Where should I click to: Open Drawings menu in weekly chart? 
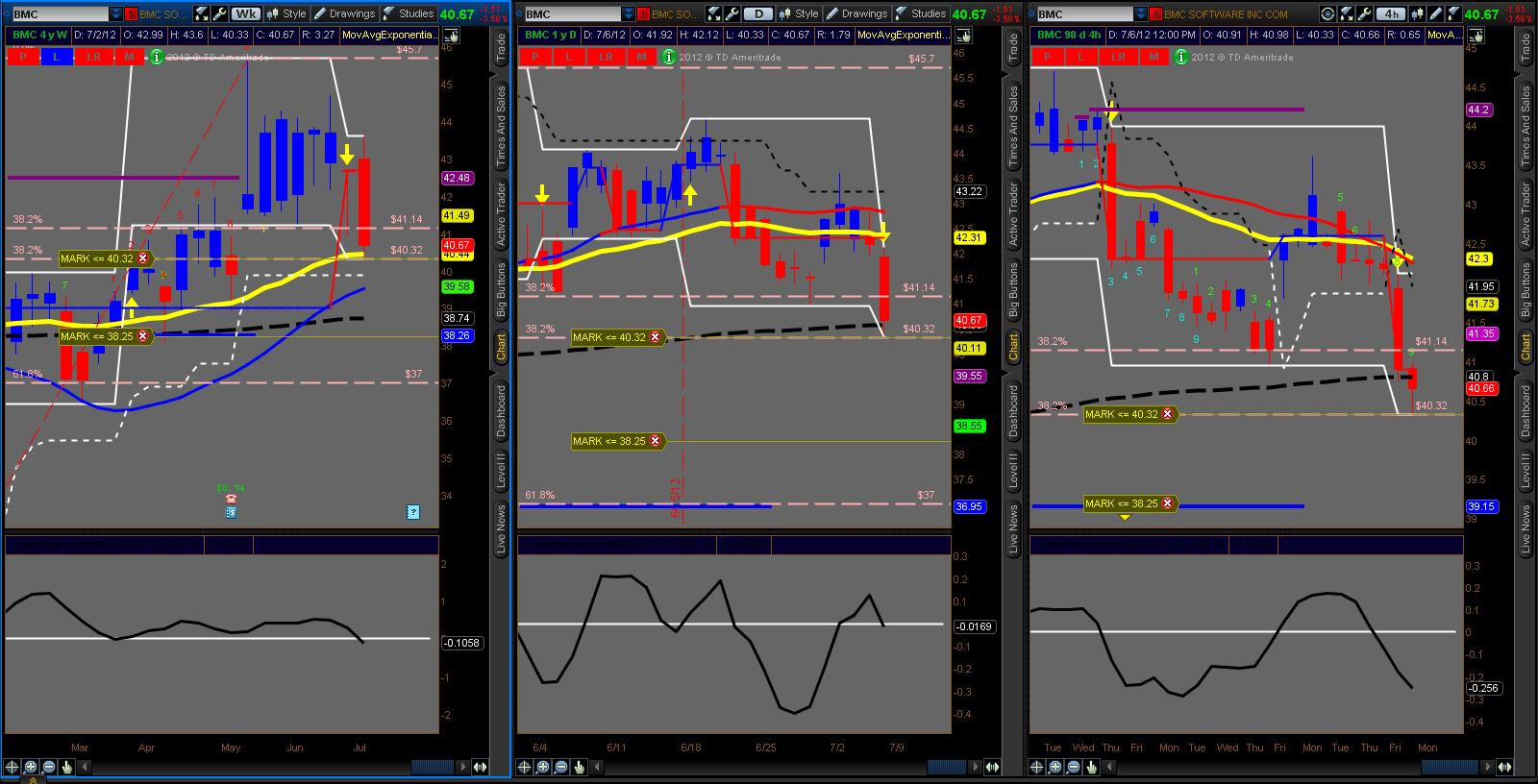click(x=343, y=13)
